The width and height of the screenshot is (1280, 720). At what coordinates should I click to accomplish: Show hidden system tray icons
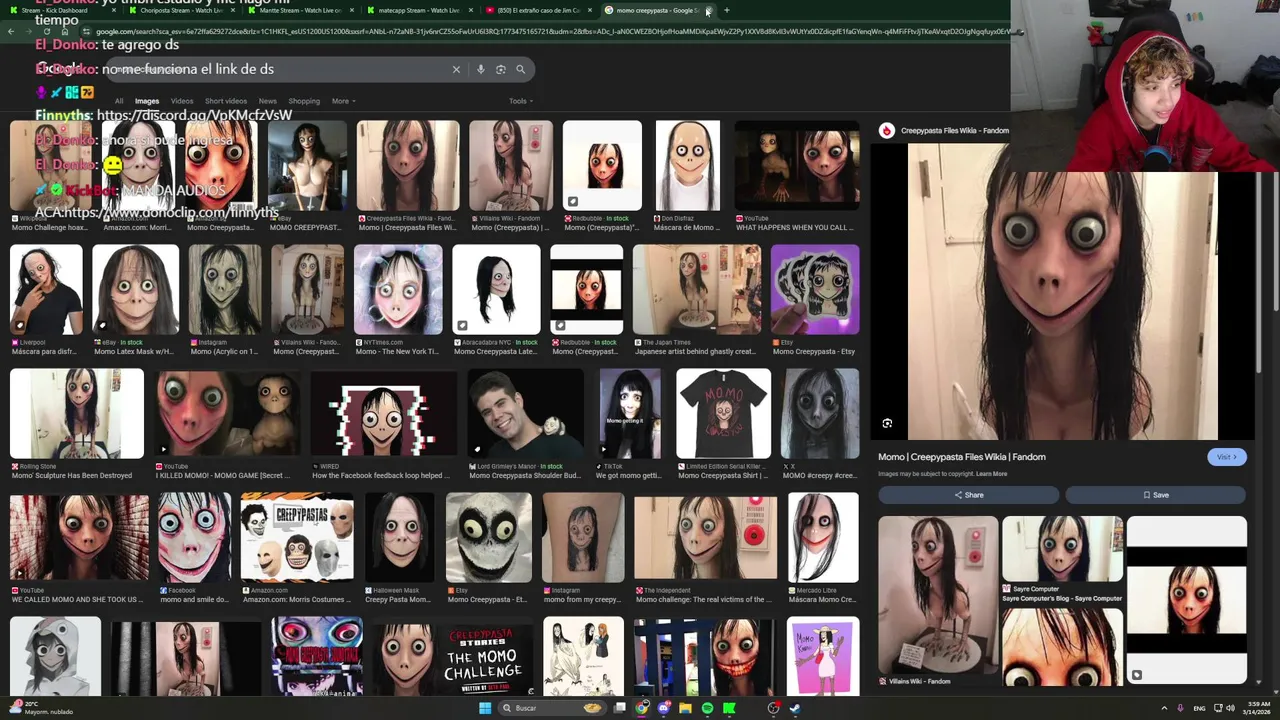1164,708
